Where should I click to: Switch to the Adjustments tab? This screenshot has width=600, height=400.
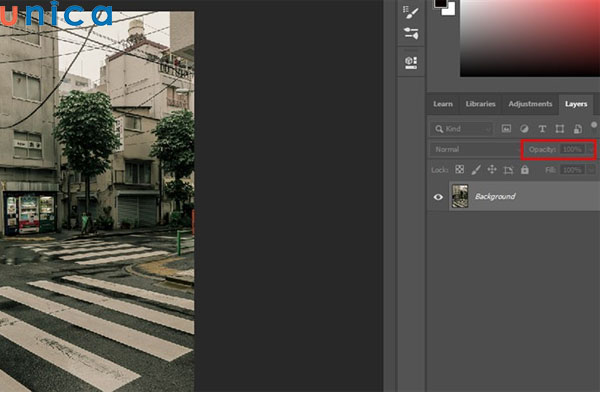530,104
